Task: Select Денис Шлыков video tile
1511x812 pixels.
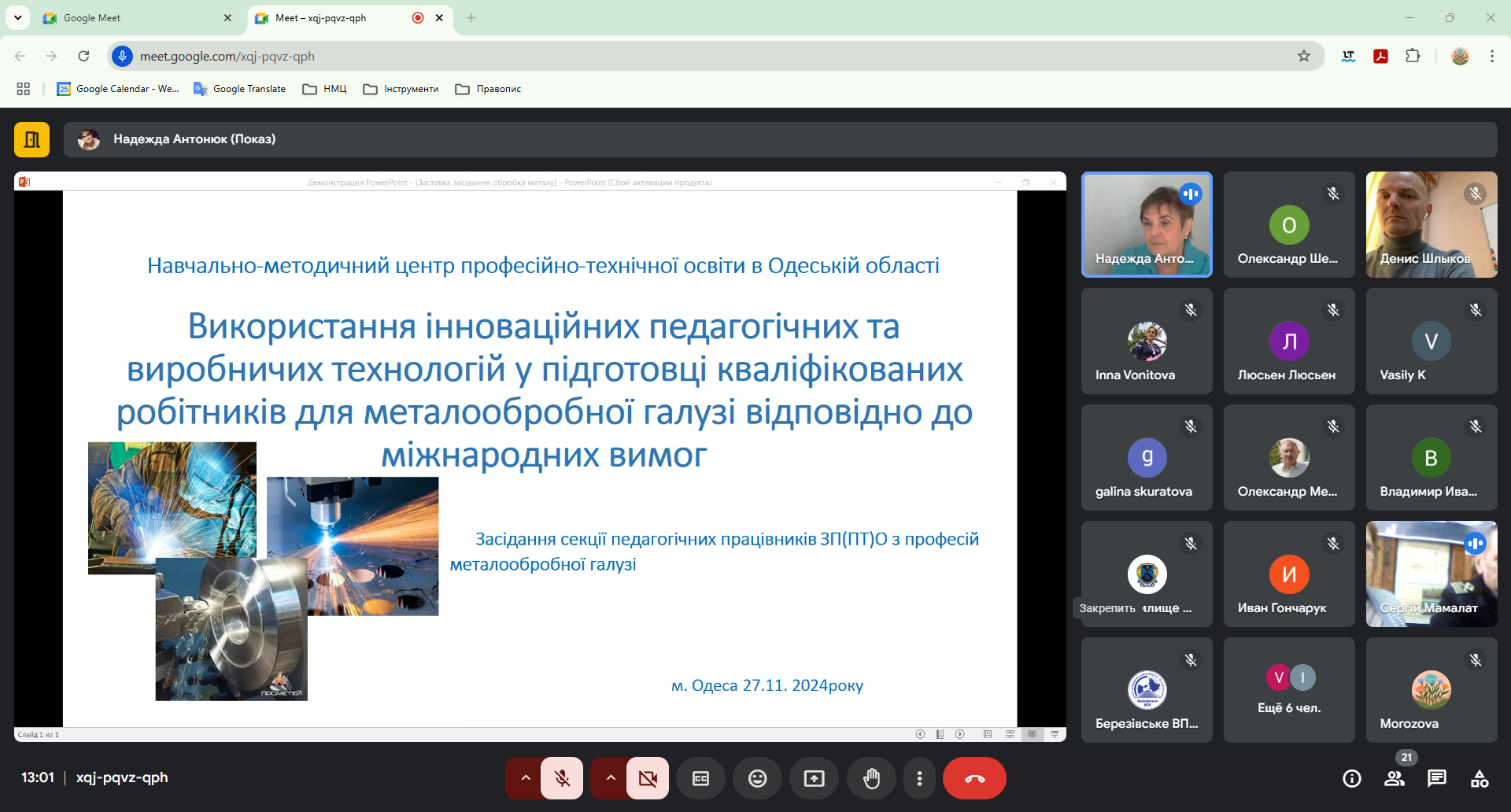Action: 1431,224
